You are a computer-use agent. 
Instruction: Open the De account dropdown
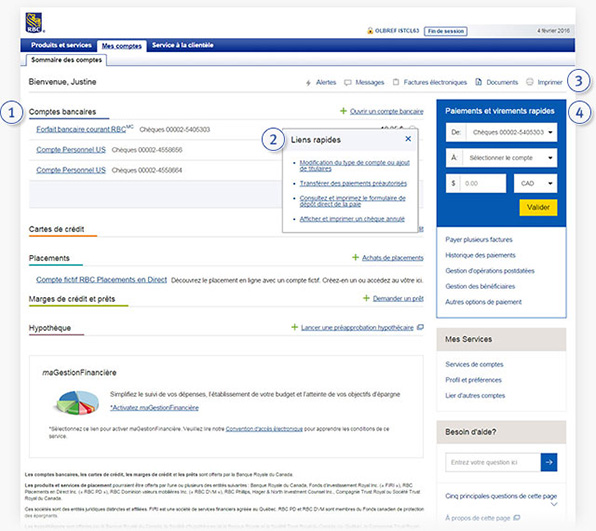[x=501, y=132]
